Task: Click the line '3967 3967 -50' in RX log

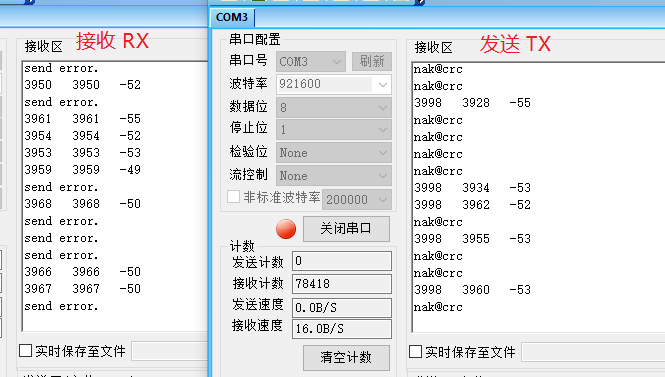Action: click(82, 289)
